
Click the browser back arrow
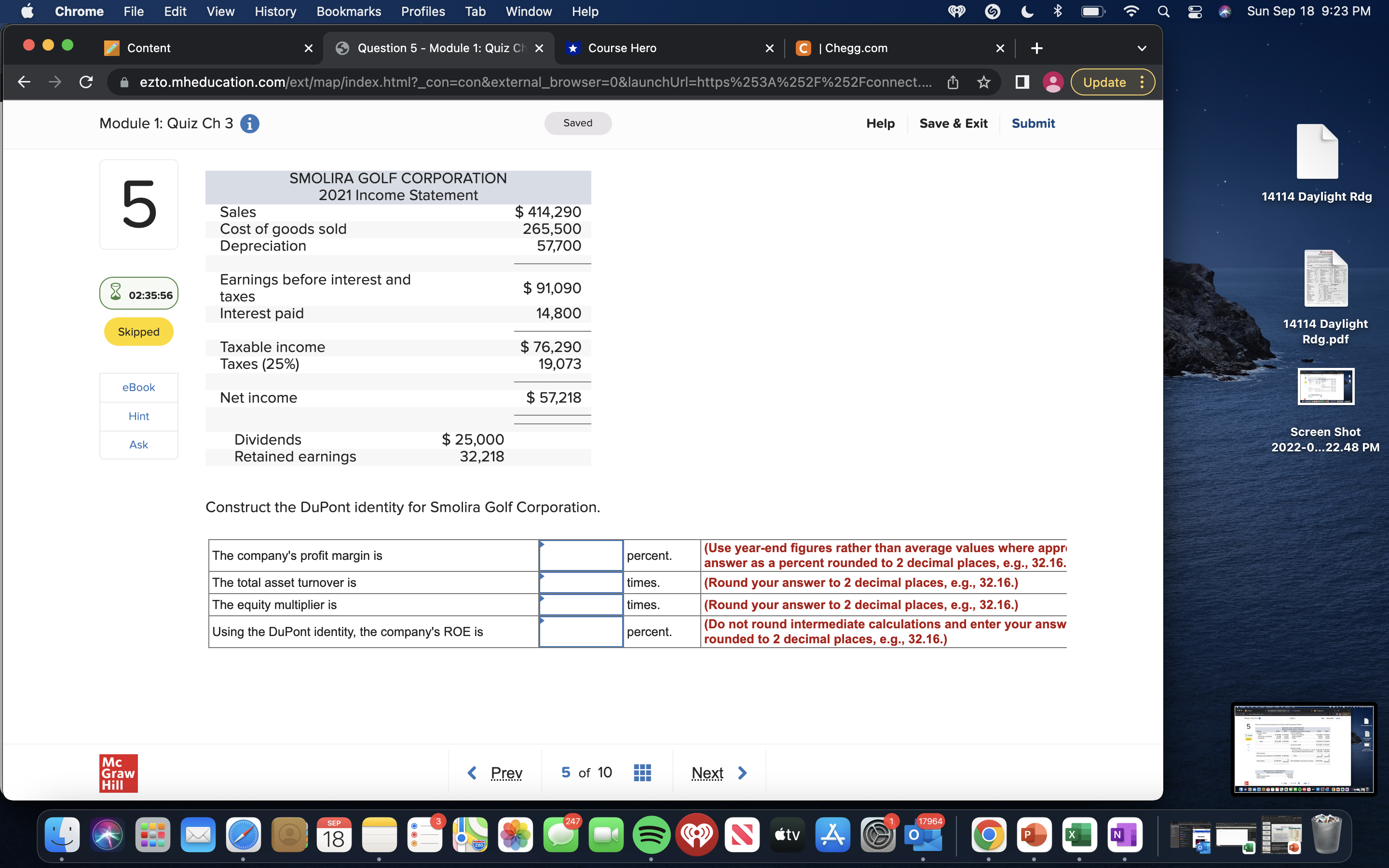pos(24,82)
